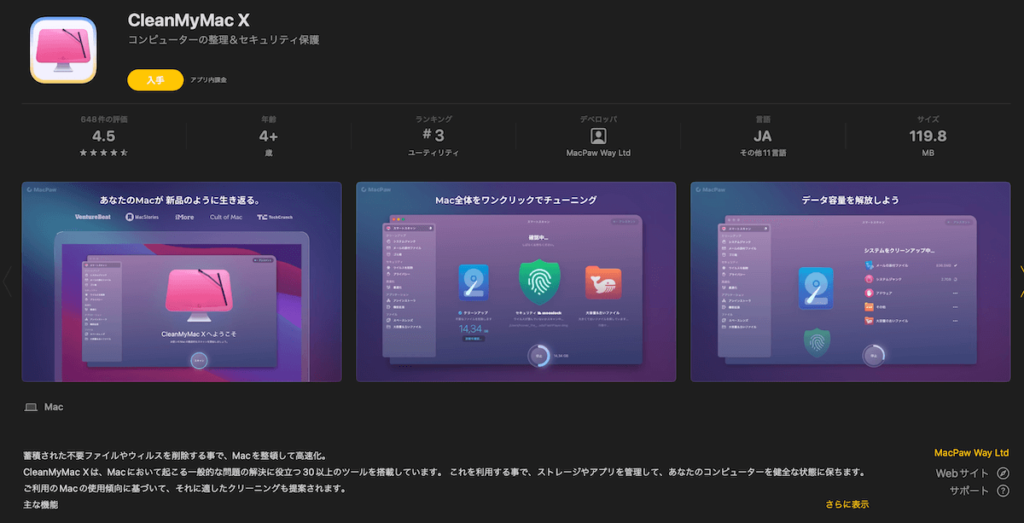Screen dimensions: 1024x523
Task: Click the red whale folder icon in screenshot
Action: [x=603, y=283]
